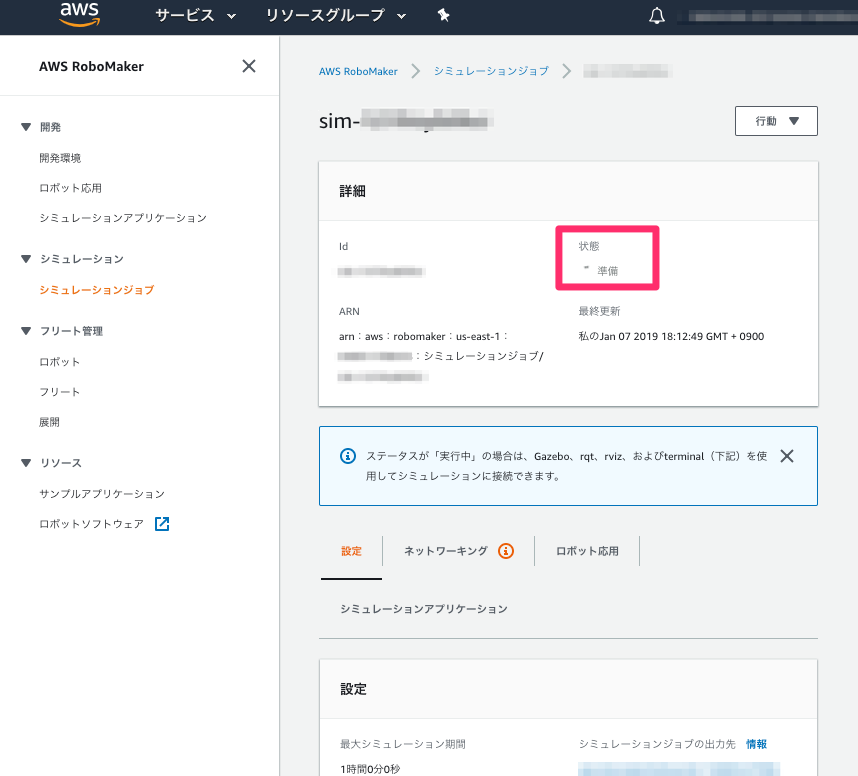
Task: Click the info icon in the blue banner
Action: tap(347, 456)
